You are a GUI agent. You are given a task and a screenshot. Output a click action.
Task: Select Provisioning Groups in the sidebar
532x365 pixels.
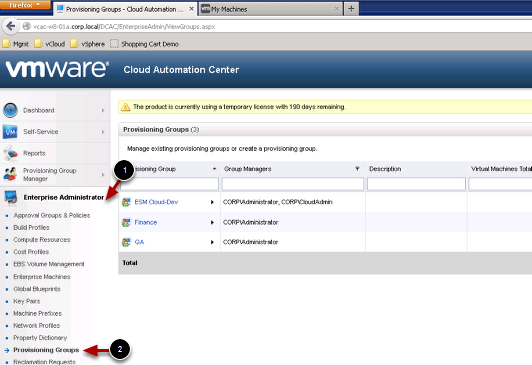pos(46,350)
